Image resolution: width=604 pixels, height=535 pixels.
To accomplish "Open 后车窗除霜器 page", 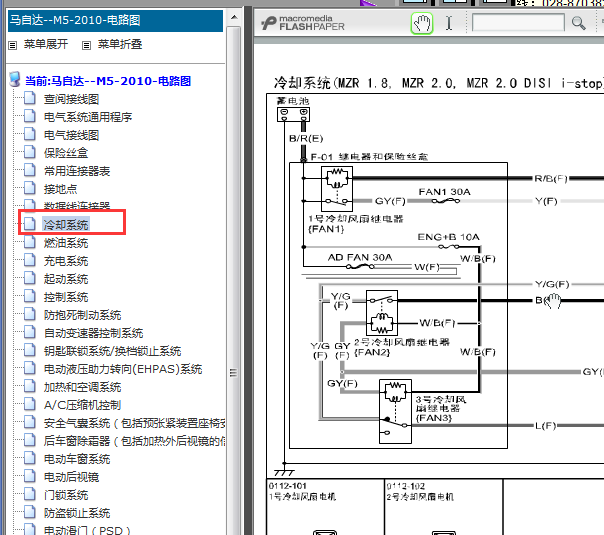I will click(x=134, y=441).
